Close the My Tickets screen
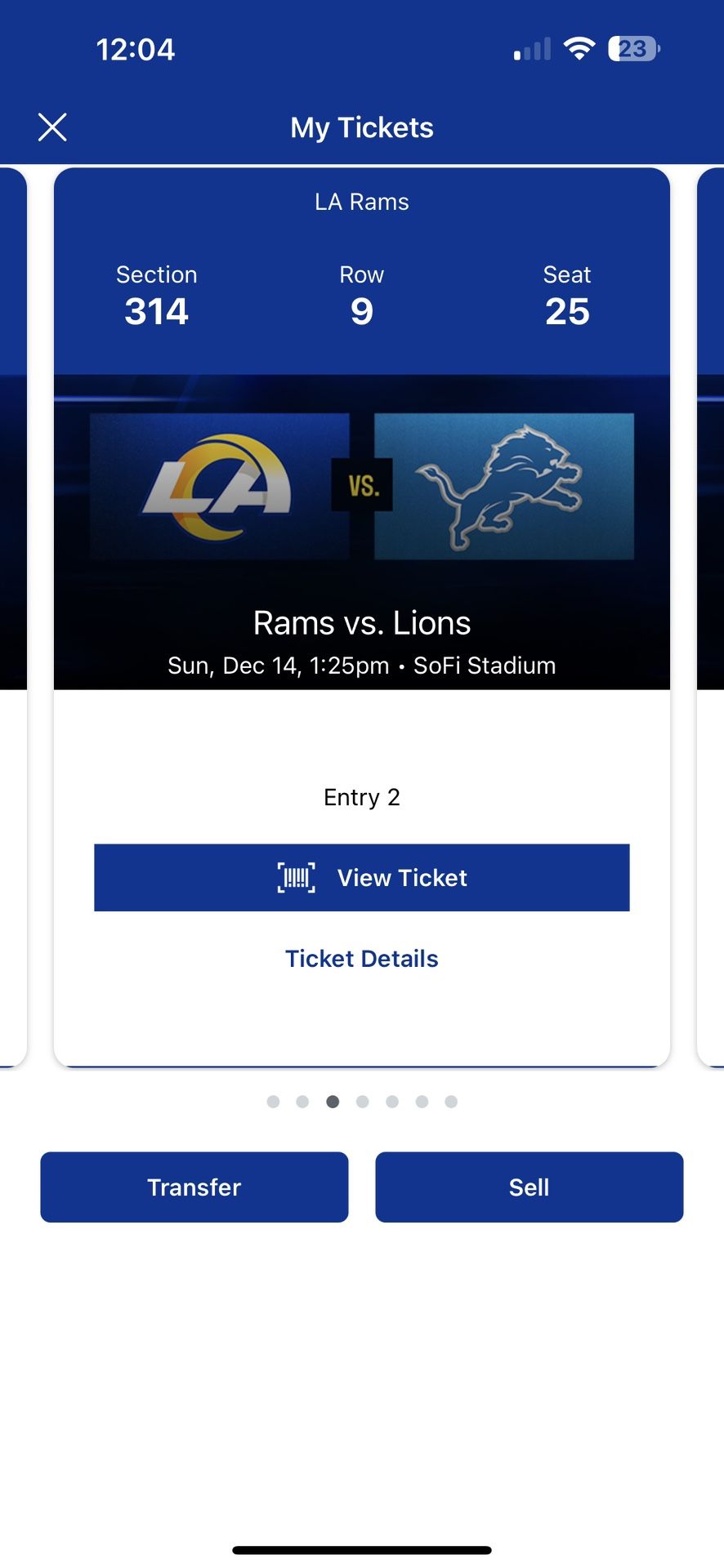 point(52,127)
